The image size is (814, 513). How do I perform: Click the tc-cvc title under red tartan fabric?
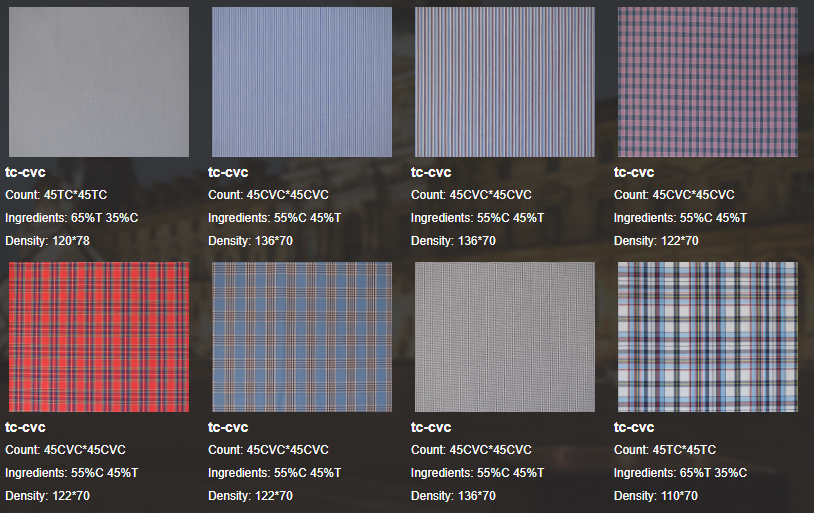tap(25, 427)
